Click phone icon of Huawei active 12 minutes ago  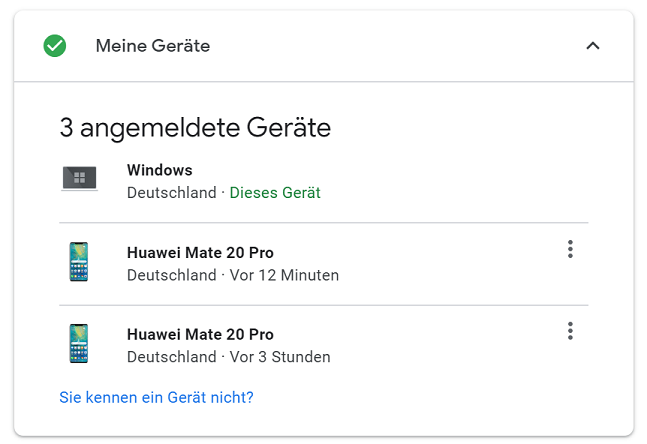79,262
